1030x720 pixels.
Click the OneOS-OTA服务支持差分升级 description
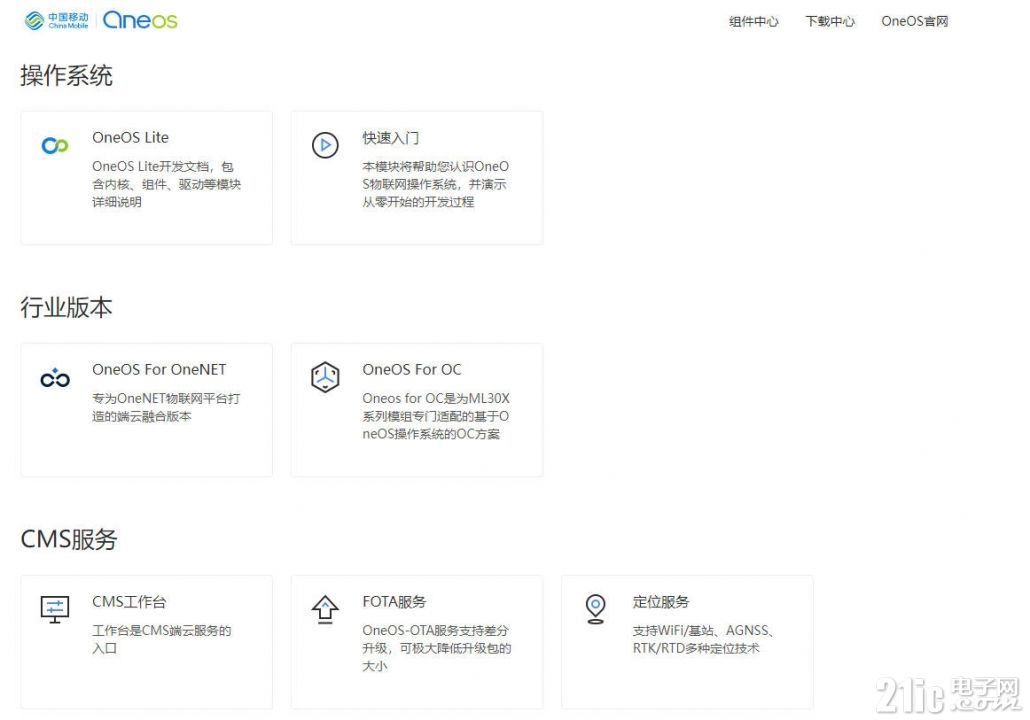437,648
